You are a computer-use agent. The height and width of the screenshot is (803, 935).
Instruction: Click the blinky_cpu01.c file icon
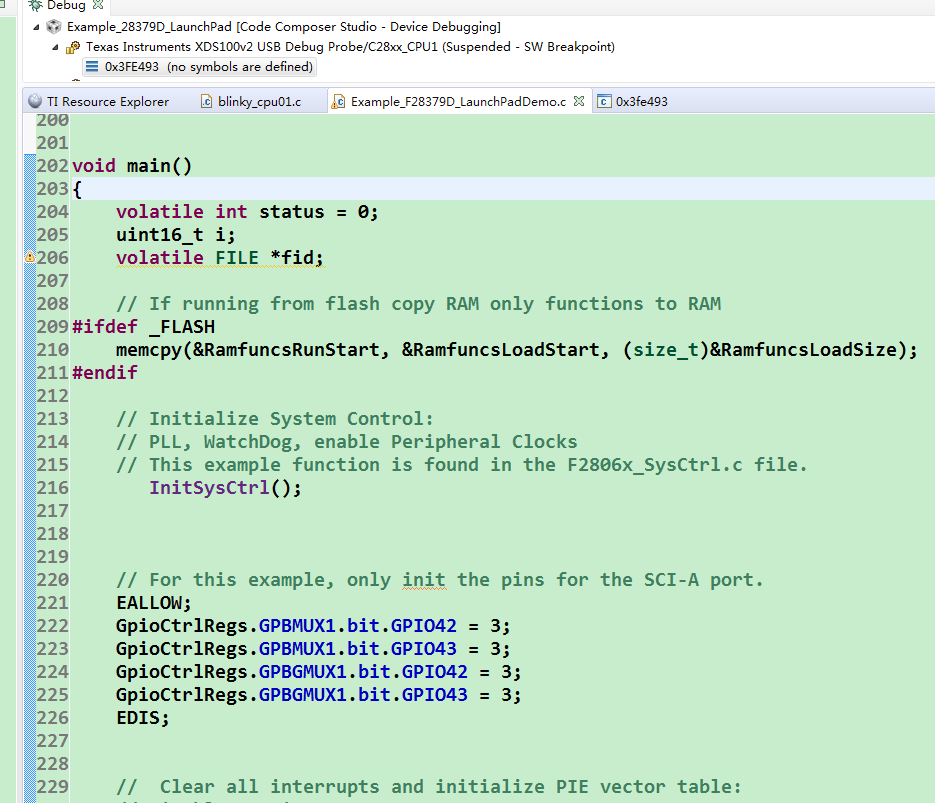[206, 101]
